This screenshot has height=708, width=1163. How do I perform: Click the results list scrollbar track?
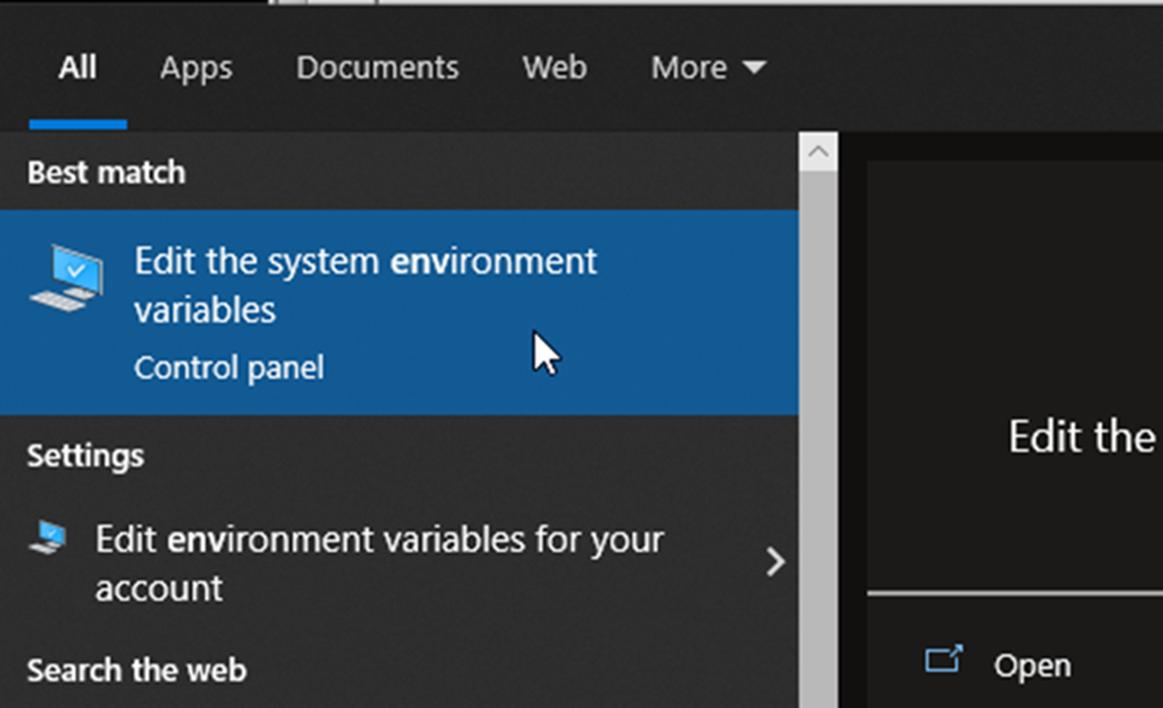[x=818, y=450]
